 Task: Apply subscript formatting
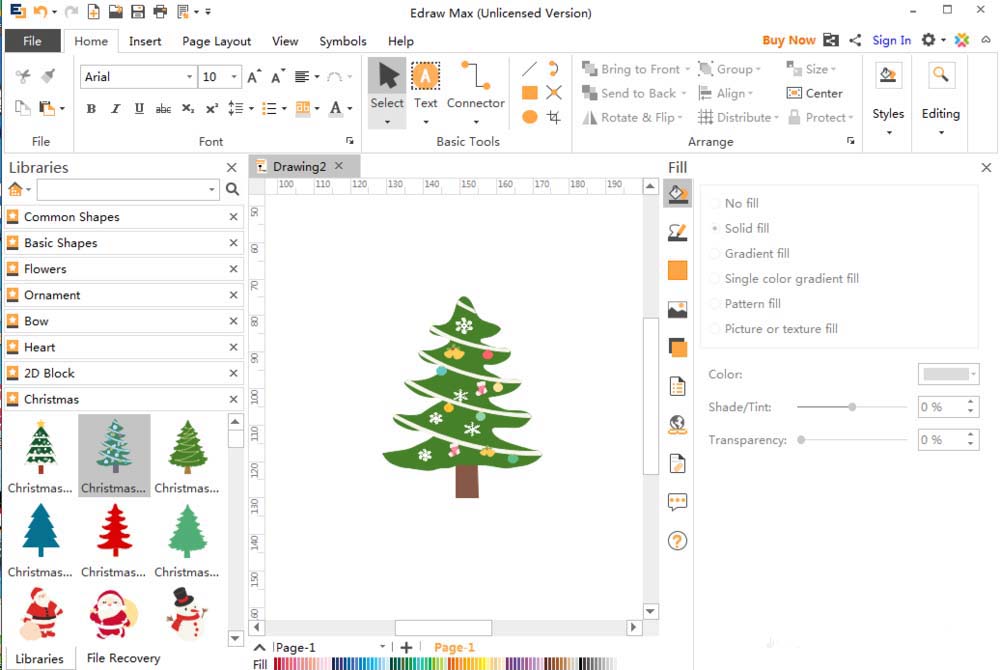pyautogui.click(x=188, y=108)
